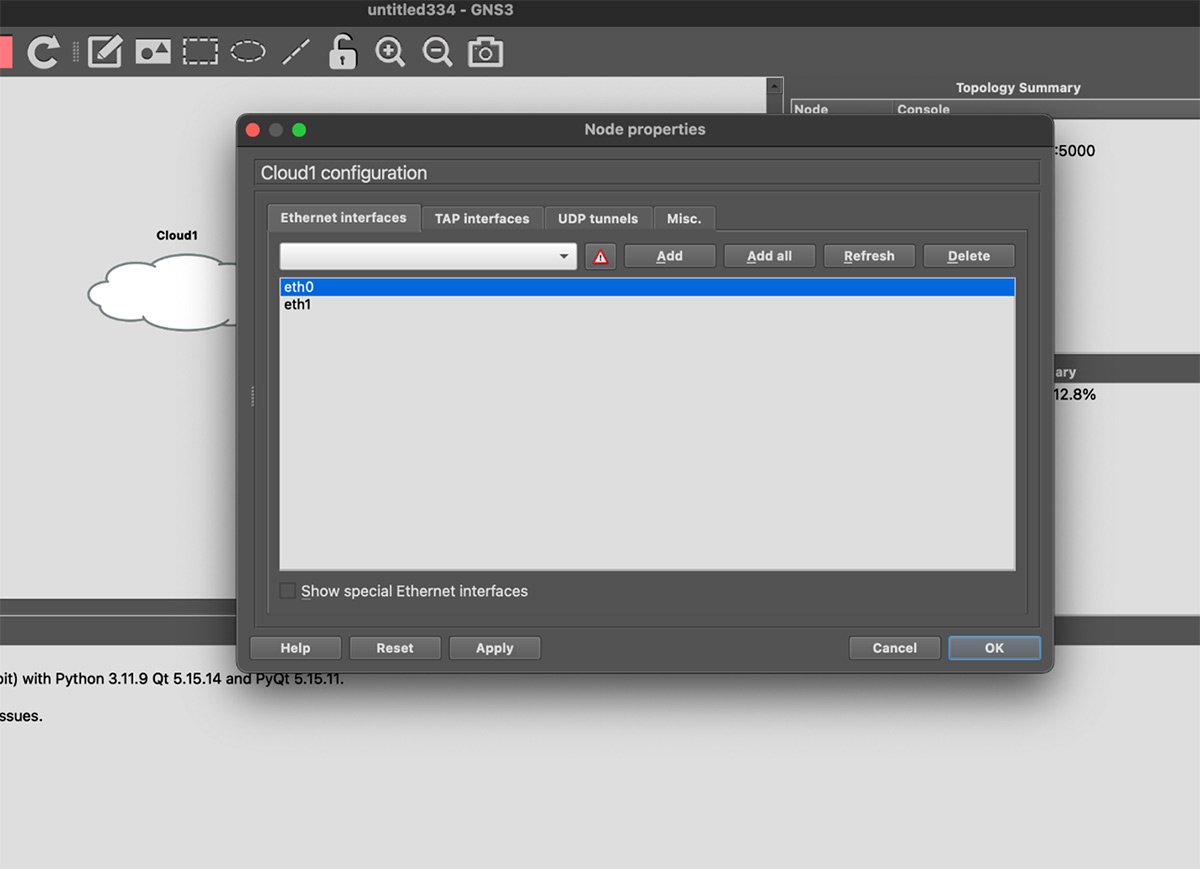This screenshot has height=869, width=1200.
Task: Open the UDP tunnels tab
Action: (x=597, y=218)
